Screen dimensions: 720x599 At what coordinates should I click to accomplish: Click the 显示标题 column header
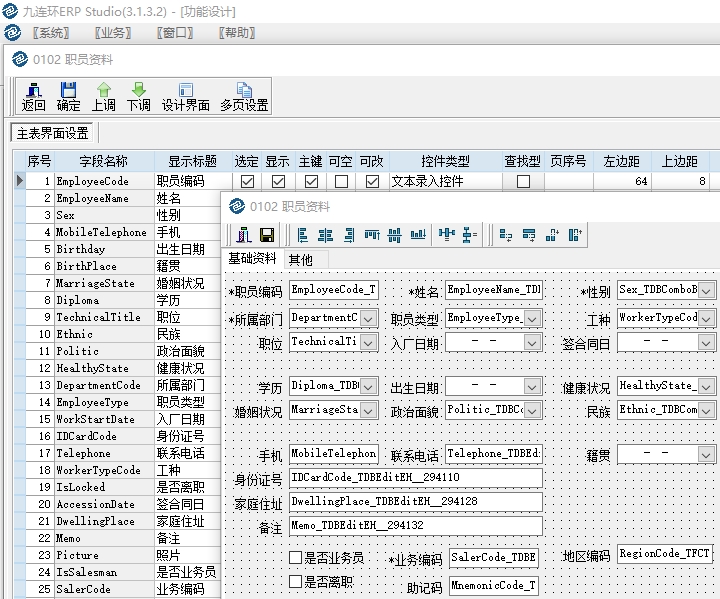(192, 161)
